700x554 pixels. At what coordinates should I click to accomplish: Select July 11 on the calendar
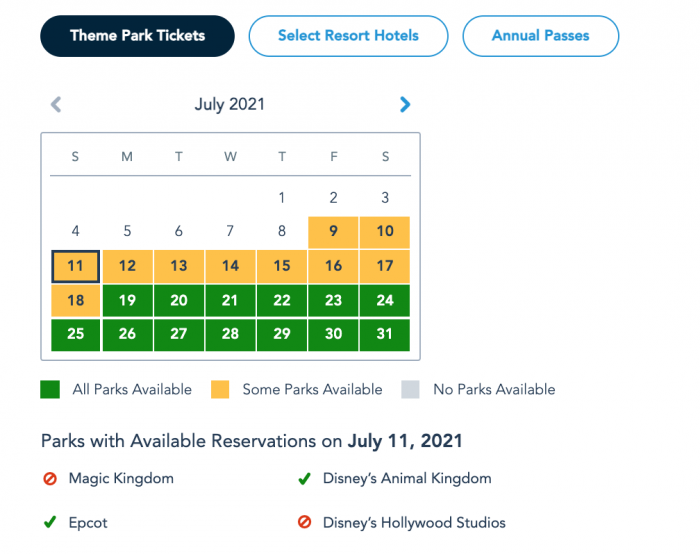click(75, 266)
